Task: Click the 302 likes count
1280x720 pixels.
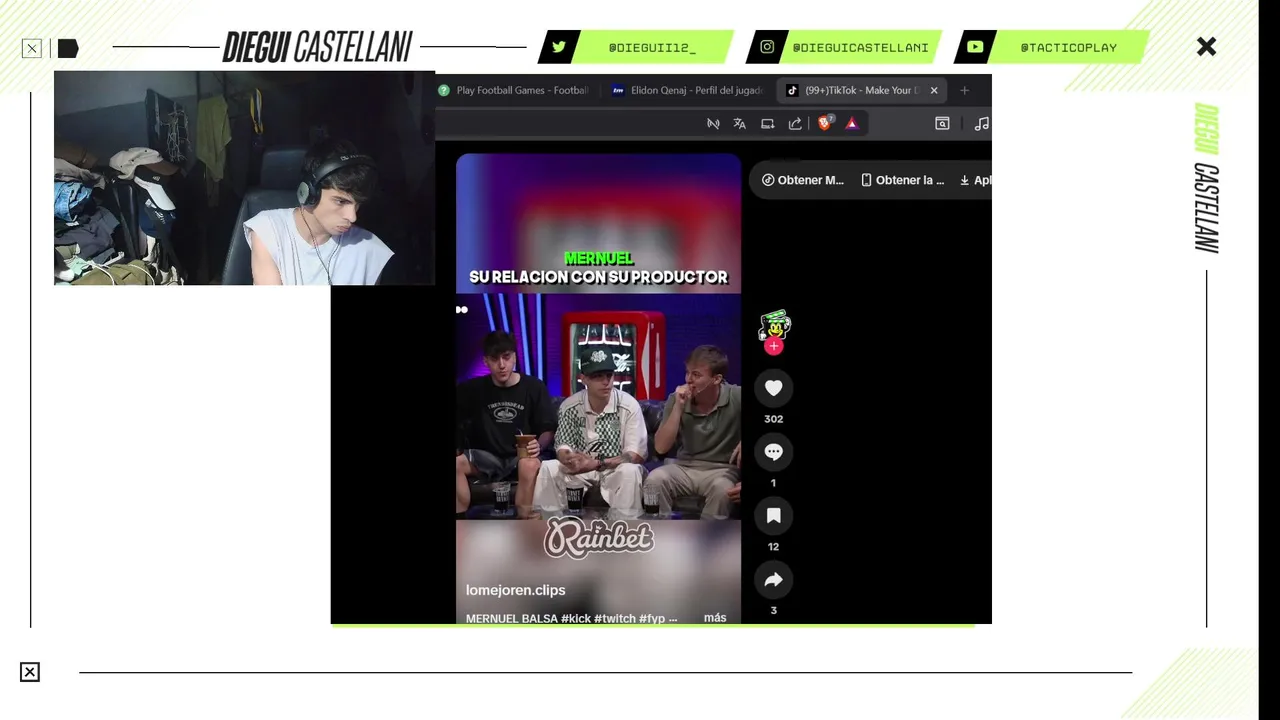Action: pyautogui.click(x=773, y=419)
